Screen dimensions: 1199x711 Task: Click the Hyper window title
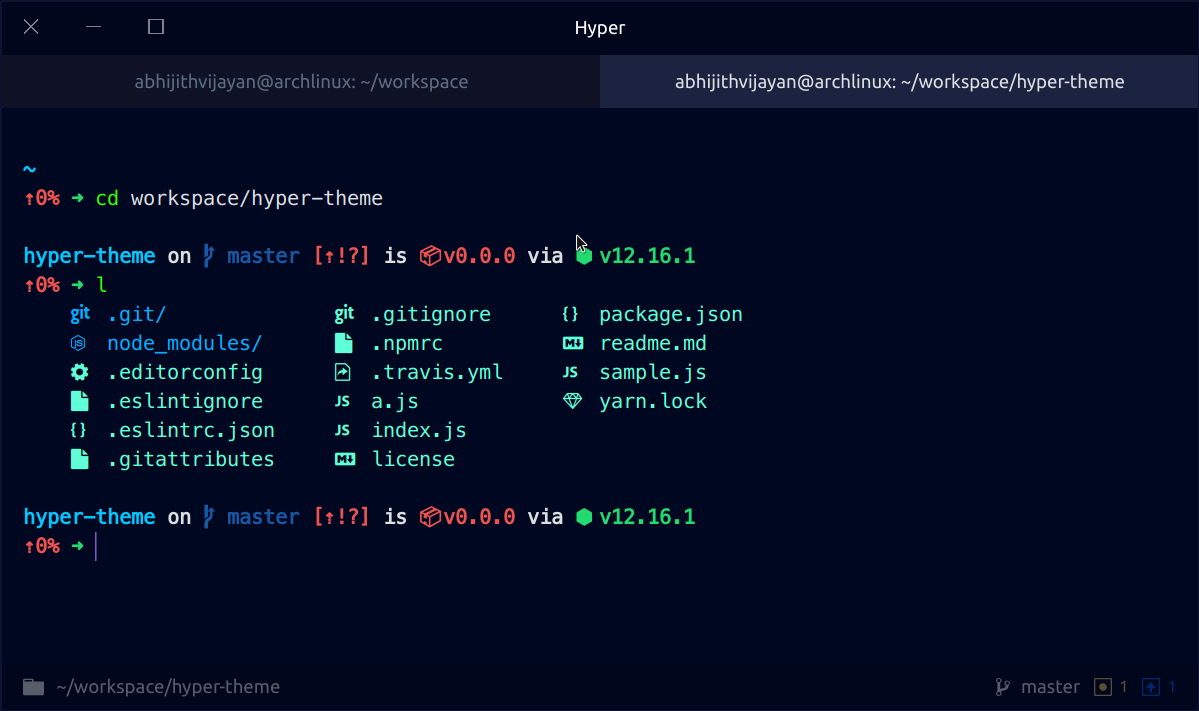pyautogui.click(x=600, y=28)
